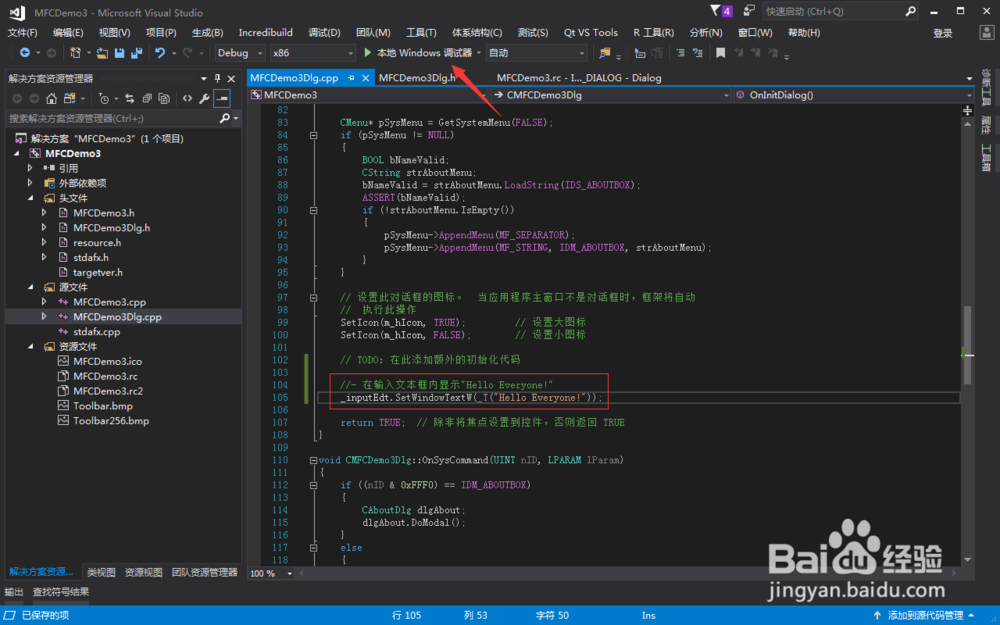Click the View Code angle-brackets icon
Image resolution: width=1000 pixels, height=625 pixels.
pos(187,98)
